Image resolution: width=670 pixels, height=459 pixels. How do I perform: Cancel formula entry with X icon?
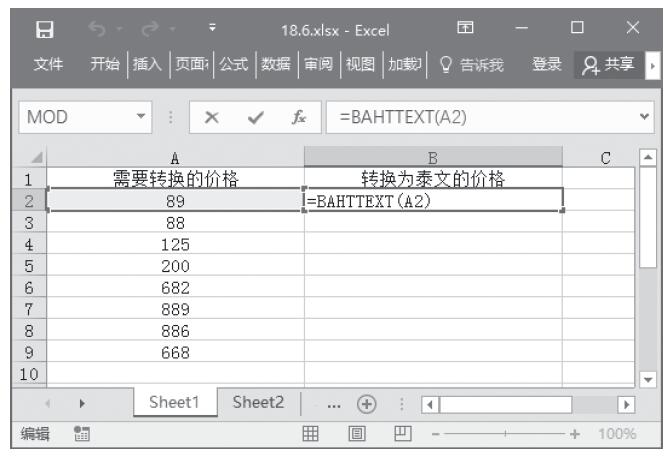point(211,116)
